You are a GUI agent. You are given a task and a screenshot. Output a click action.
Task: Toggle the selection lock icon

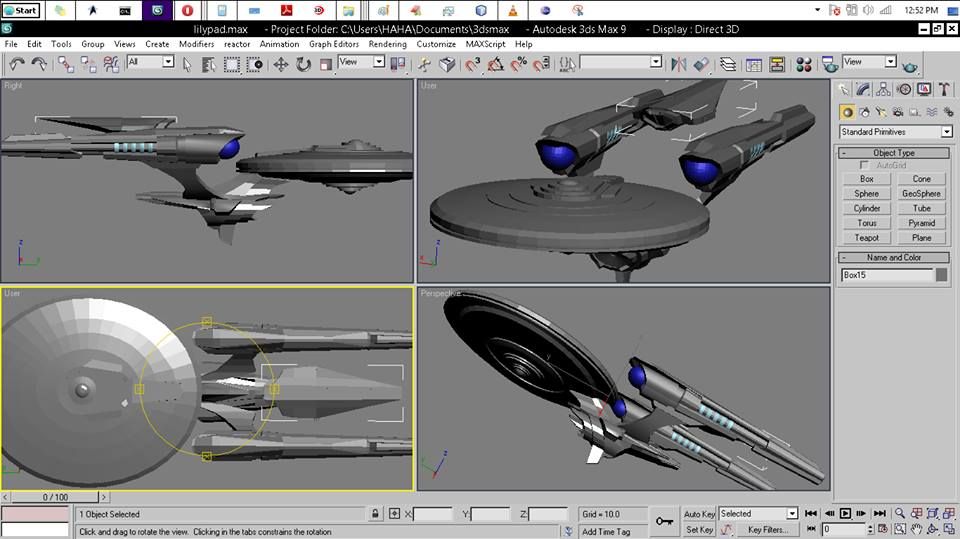(x=375, y=514)
